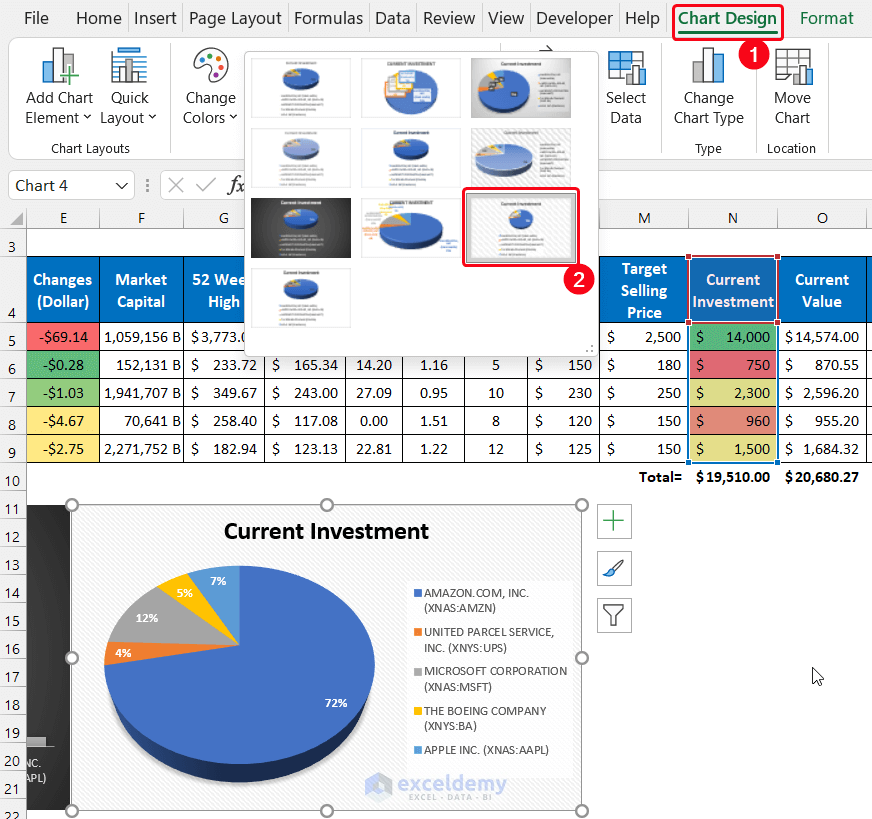This screenshot has width=872, height=819.
Task: Click the Target Selling Price header cell
Action: [x=644, y=290]
